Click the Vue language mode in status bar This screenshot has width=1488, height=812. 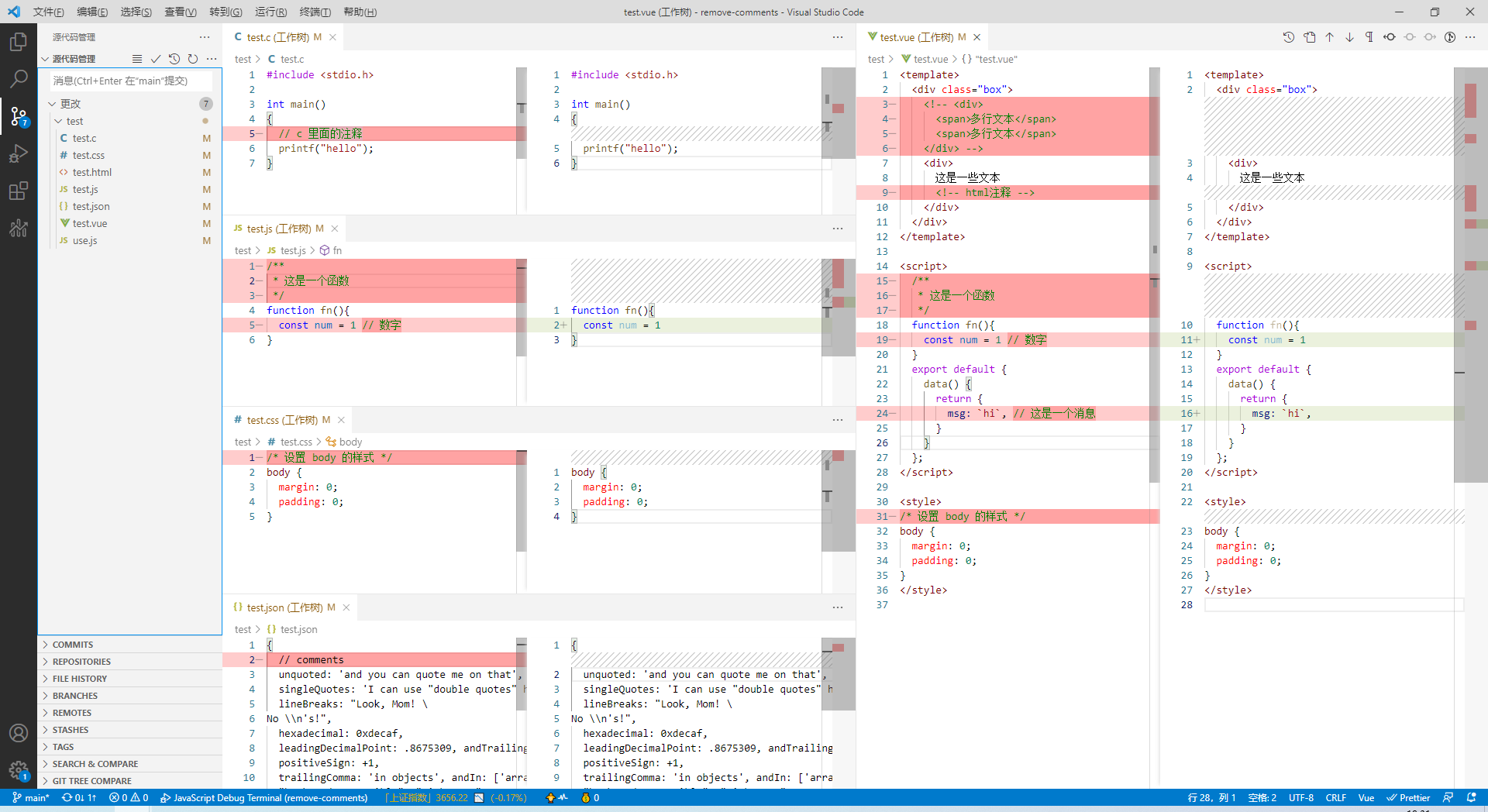click(1366, 797)
